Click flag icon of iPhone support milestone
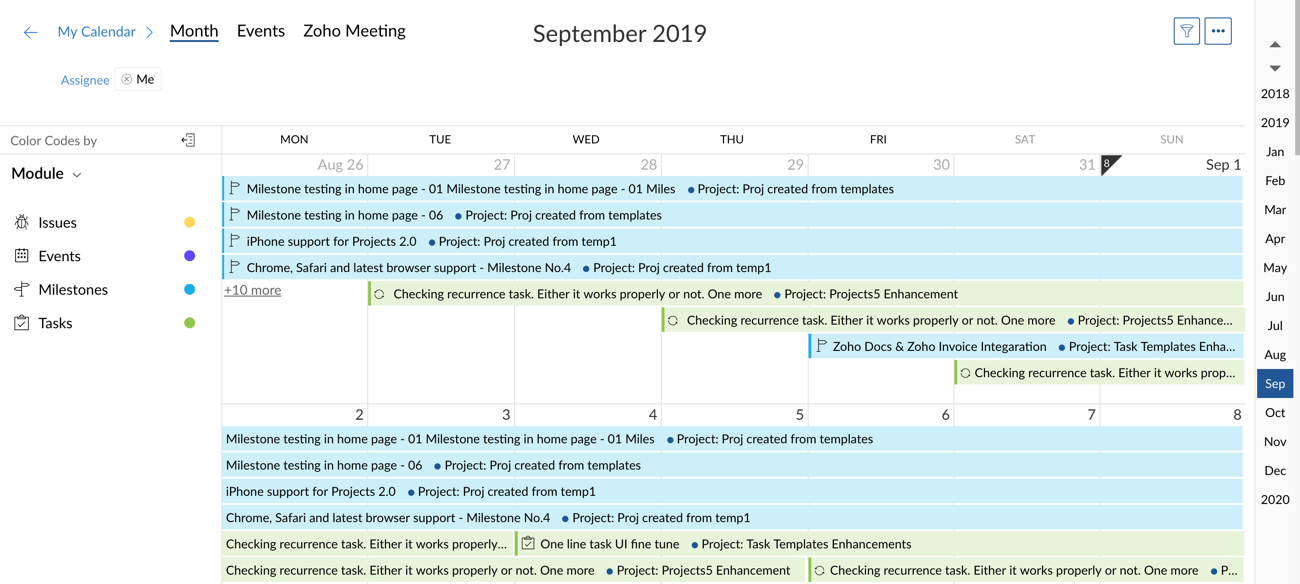 point(235,240)
